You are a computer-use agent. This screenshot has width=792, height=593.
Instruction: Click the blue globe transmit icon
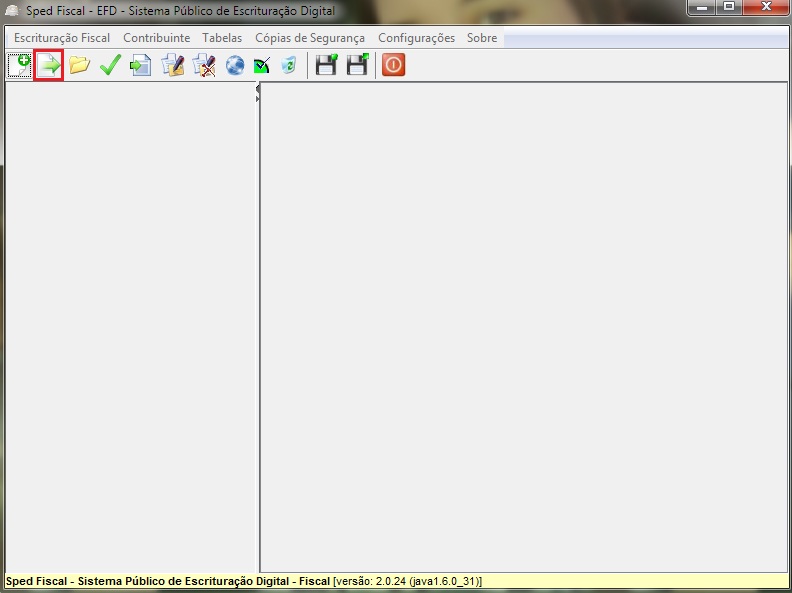[x=235, y=66]
